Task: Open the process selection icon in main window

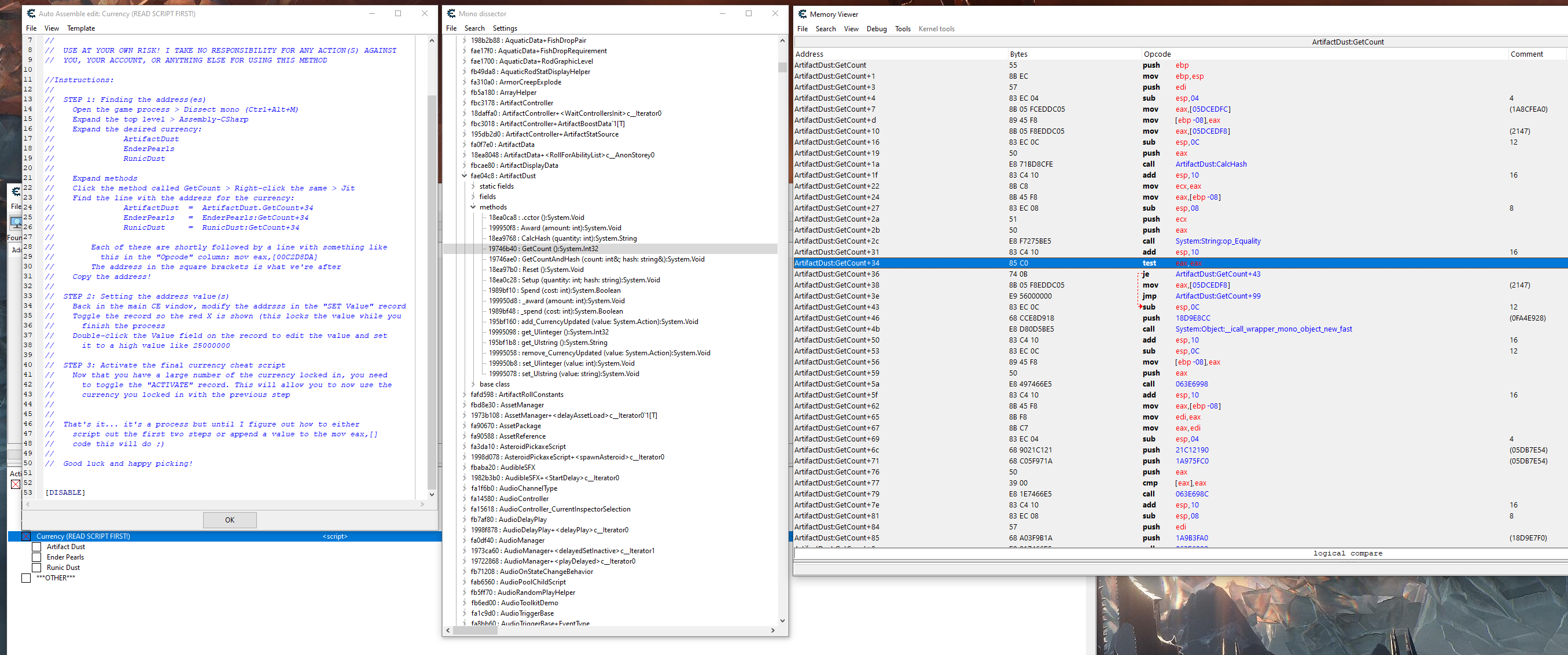Action: (15, 224)
